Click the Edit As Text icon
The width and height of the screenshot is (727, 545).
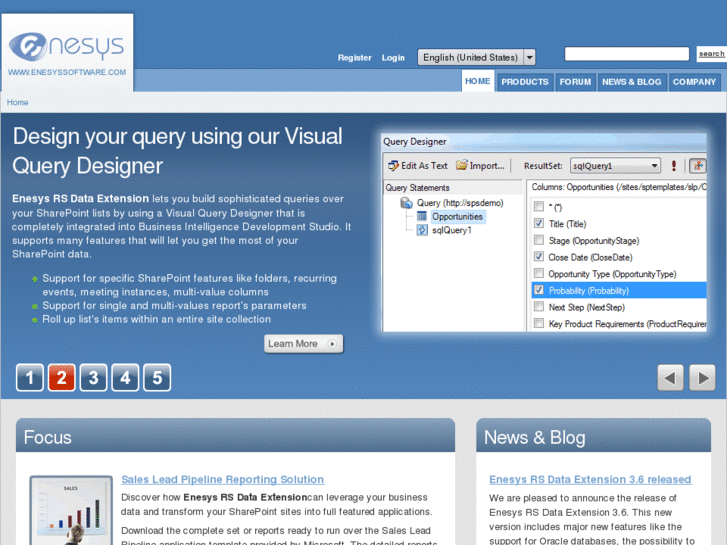click(x=393, y=166)
